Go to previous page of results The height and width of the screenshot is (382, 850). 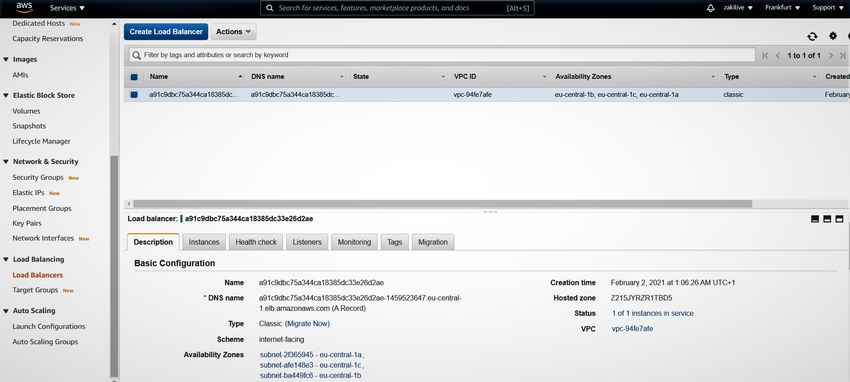(778, 56)
